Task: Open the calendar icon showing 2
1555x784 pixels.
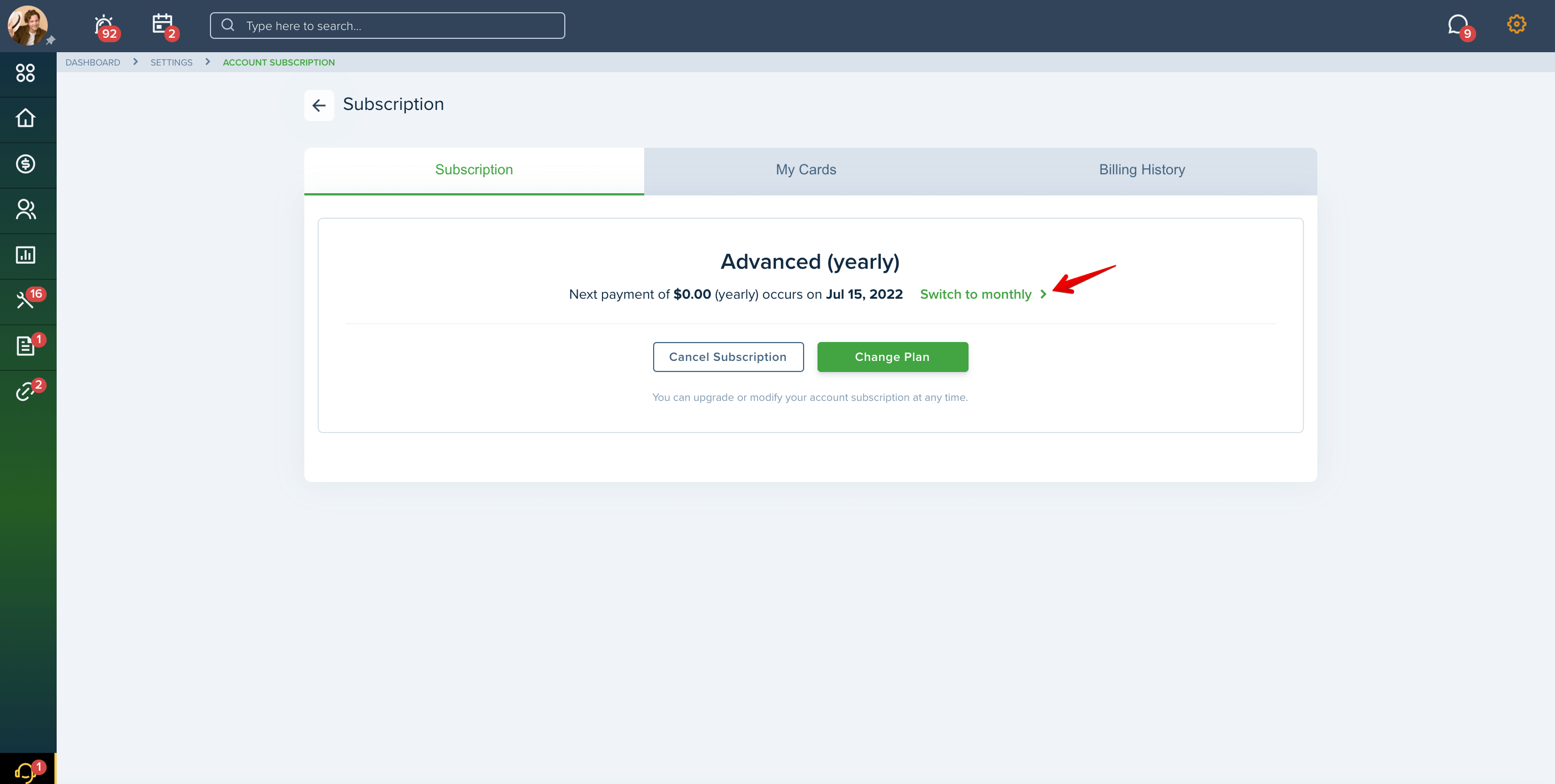Action: tap(163, 26)
